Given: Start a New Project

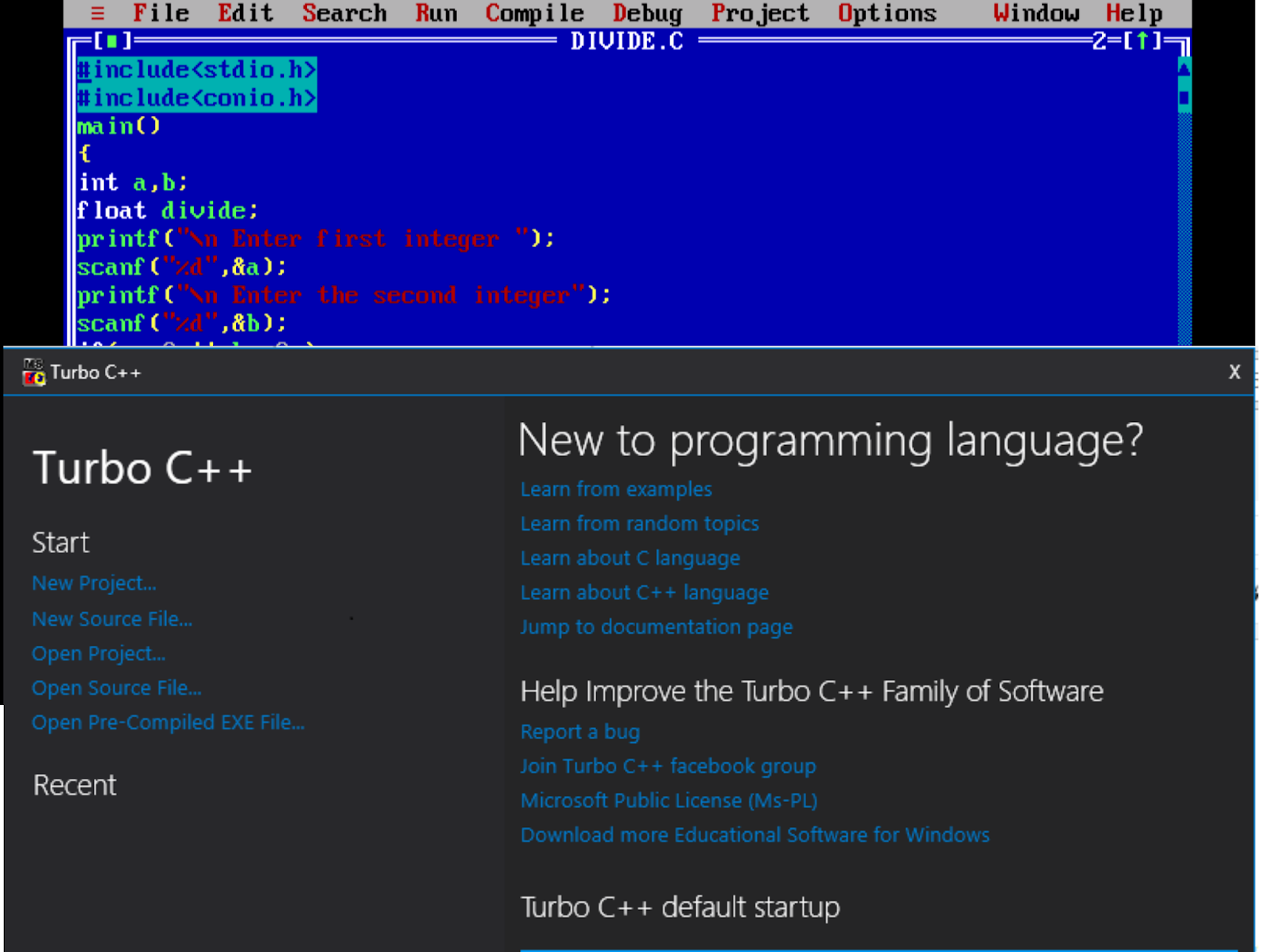Looking at the screenshot, I should [93, 582].
